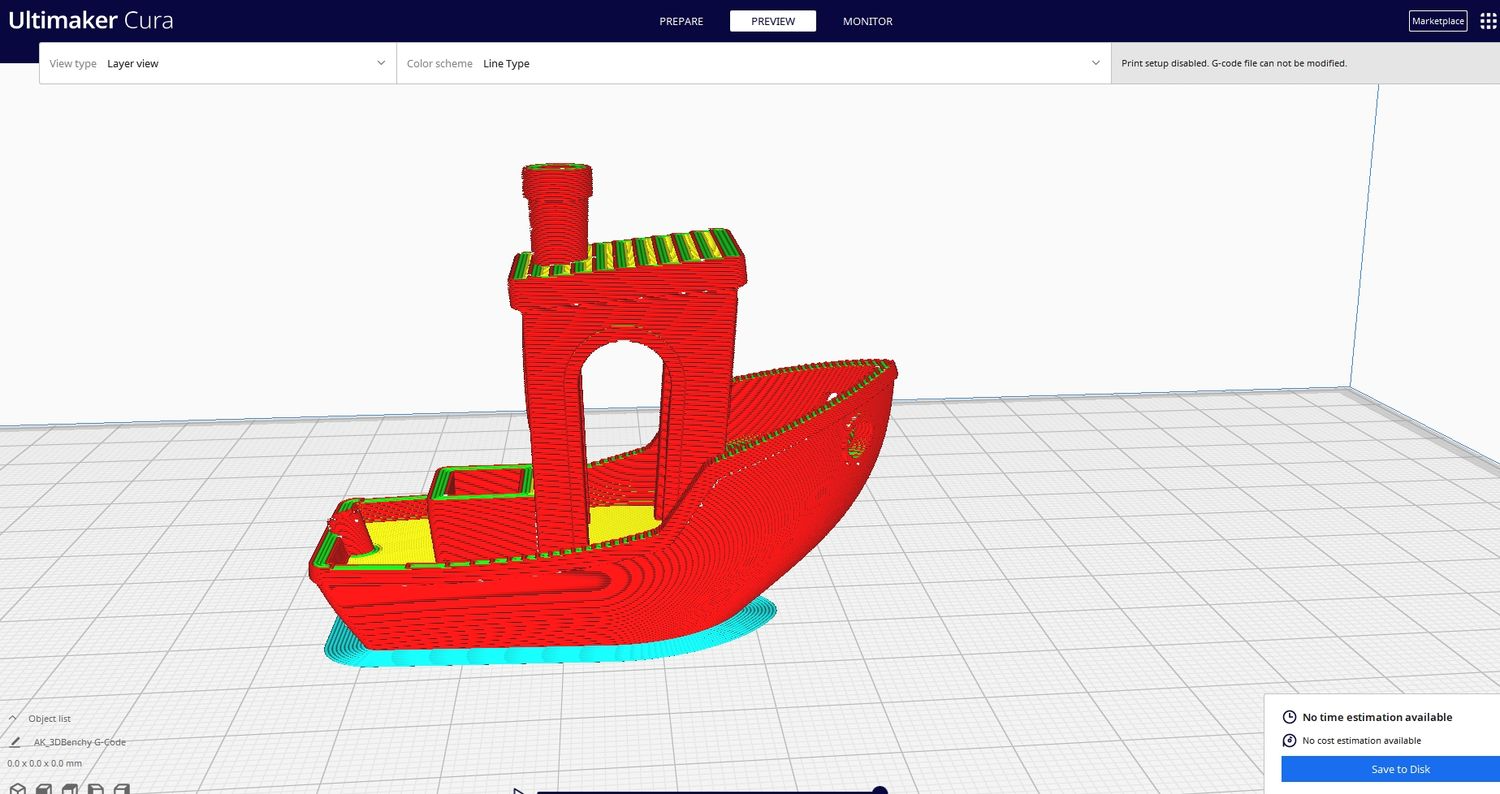Switch to the PREPARE stage tab
Image resolution: width=1500 pixels, height=794 pixels.
(681, 21)
